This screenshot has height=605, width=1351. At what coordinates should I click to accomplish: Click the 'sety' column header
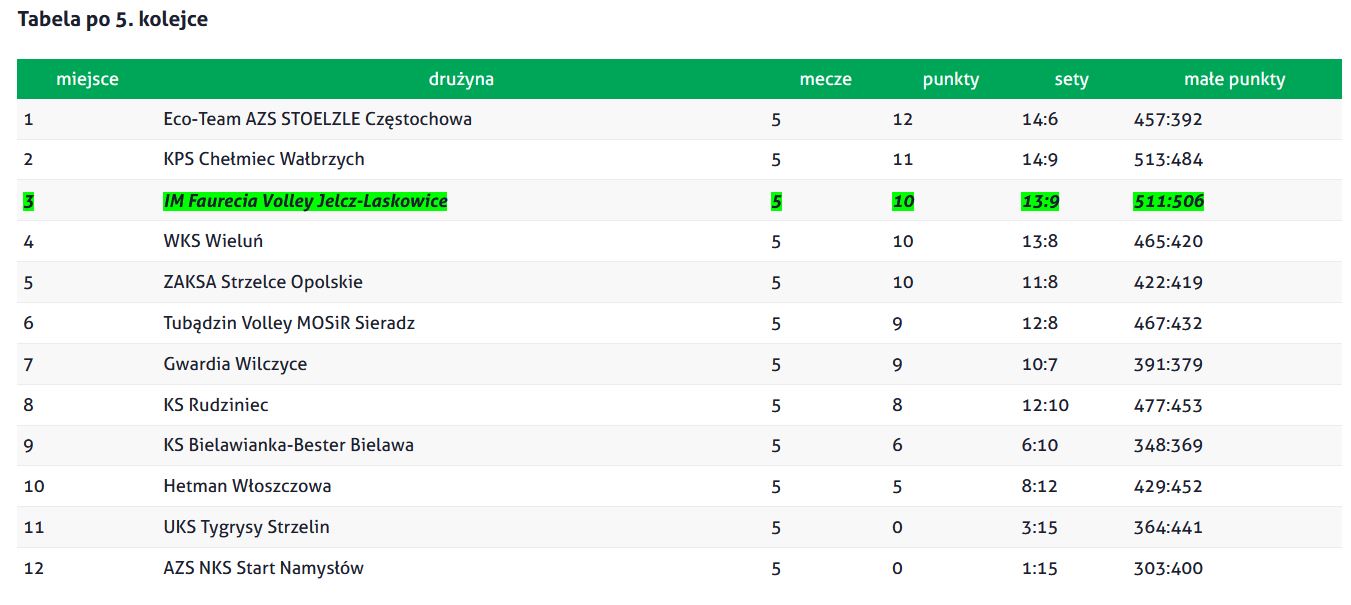1071,79
